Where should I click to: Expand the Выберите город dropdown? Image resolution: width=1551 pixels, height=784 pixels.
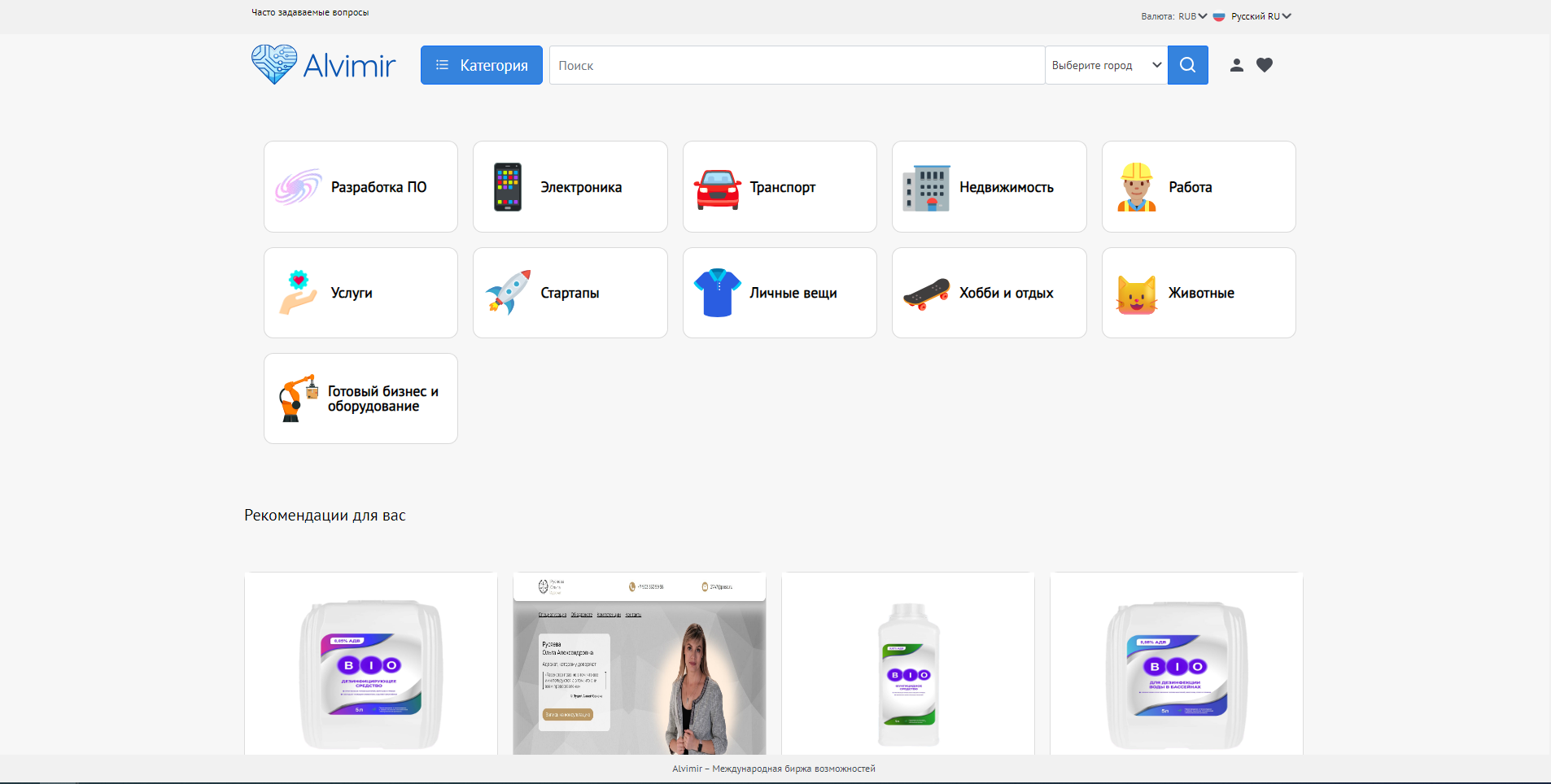pyautogui.click(x=1106, y=65)
